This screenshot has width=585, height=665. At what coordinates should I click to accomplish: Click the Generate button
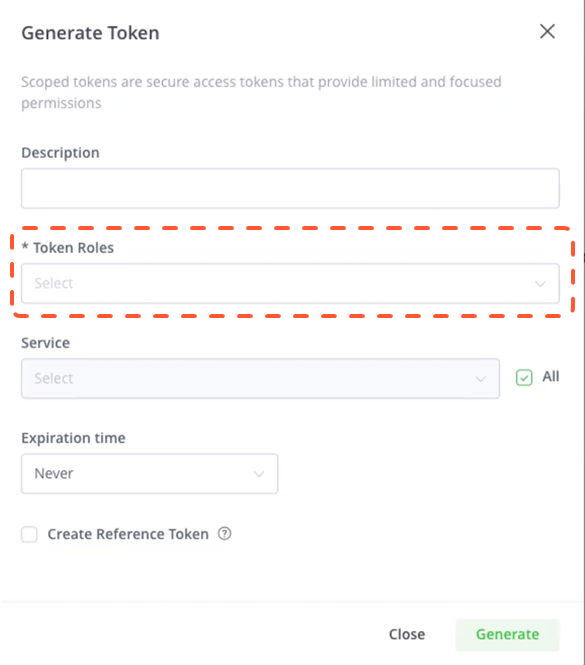[x=507, y=634]
